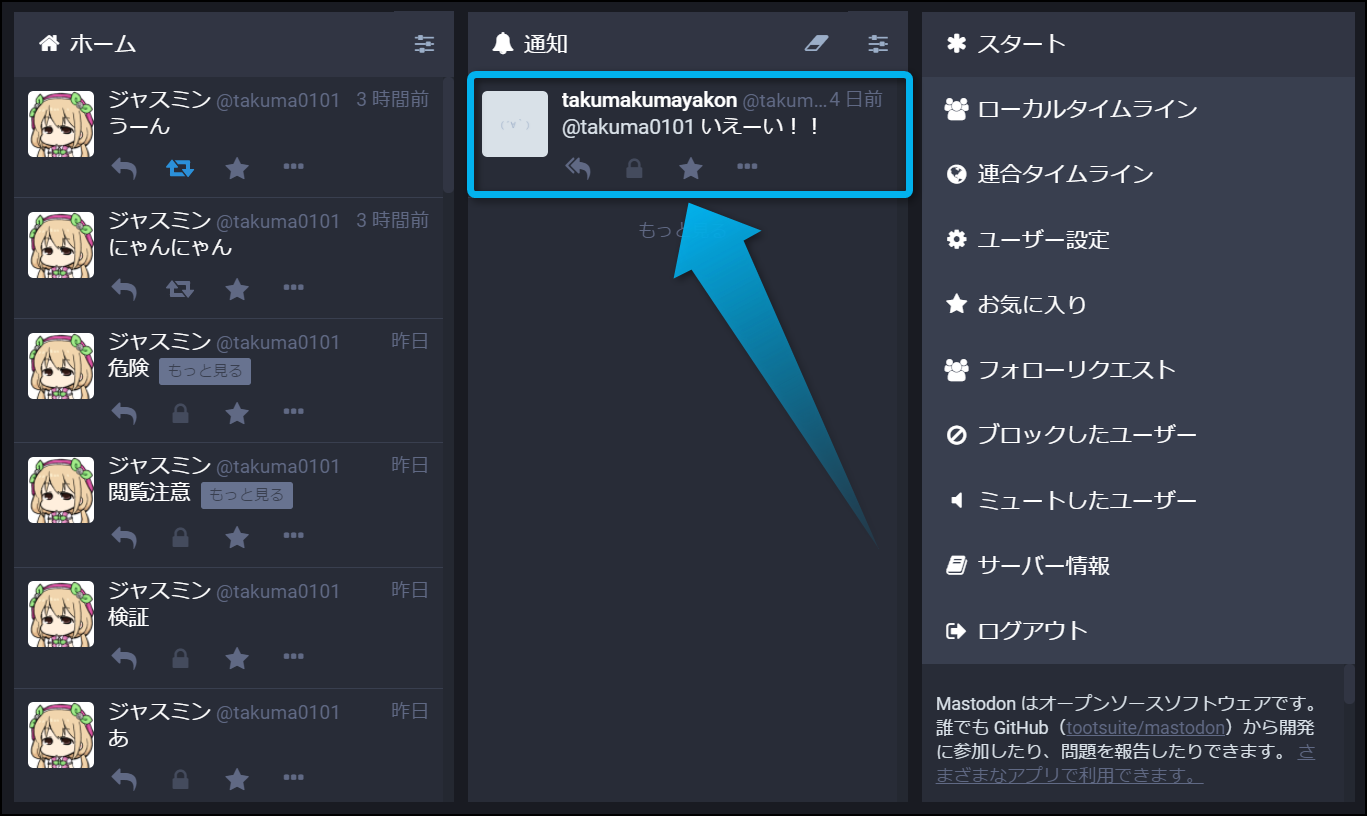Click the bell icon in 通知 header
The width and height of the screenshot is (1367, 816).
pyautogui.click(x=503, y=43)
